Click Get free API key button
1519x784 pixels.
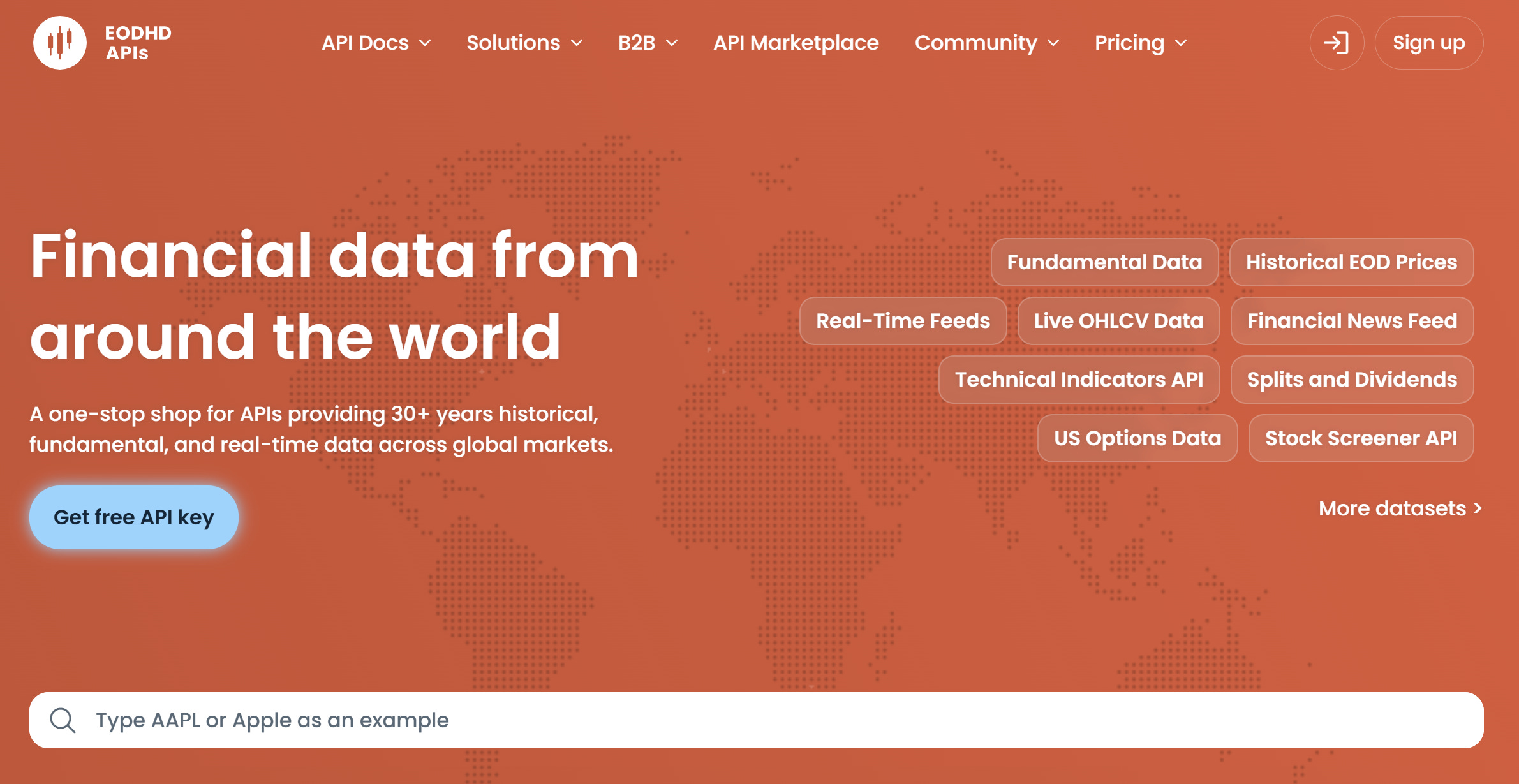[x=134, y=517]
